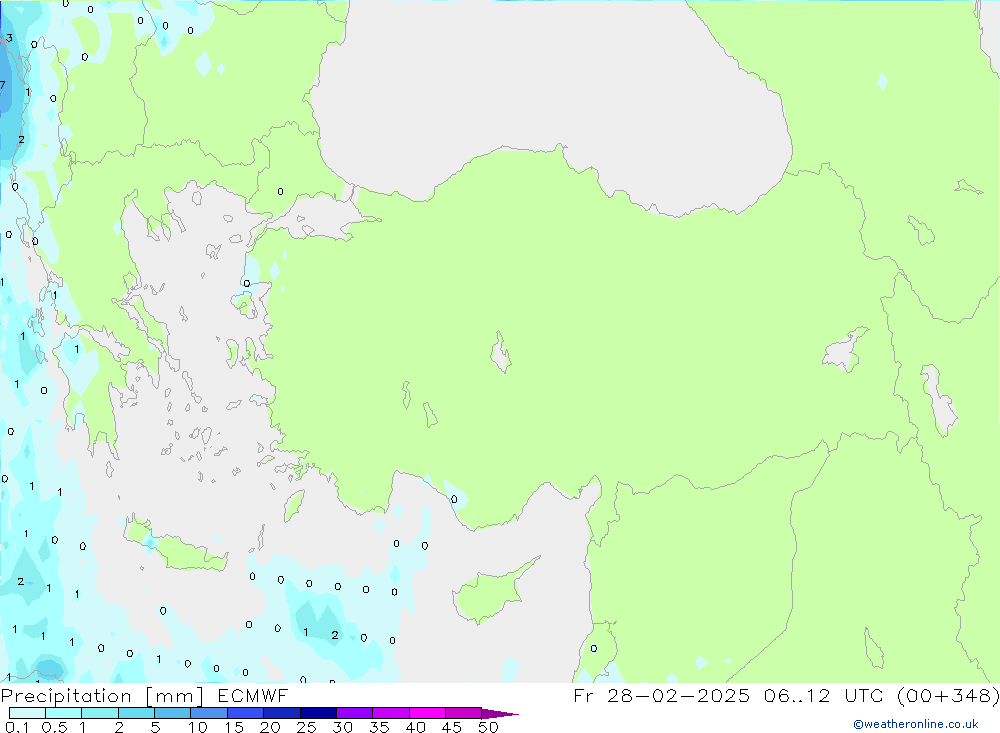The width and height of the screenshot is (1000, 733).
Task: Click the precipitation value '7' on the map
Action: [3, 85]
